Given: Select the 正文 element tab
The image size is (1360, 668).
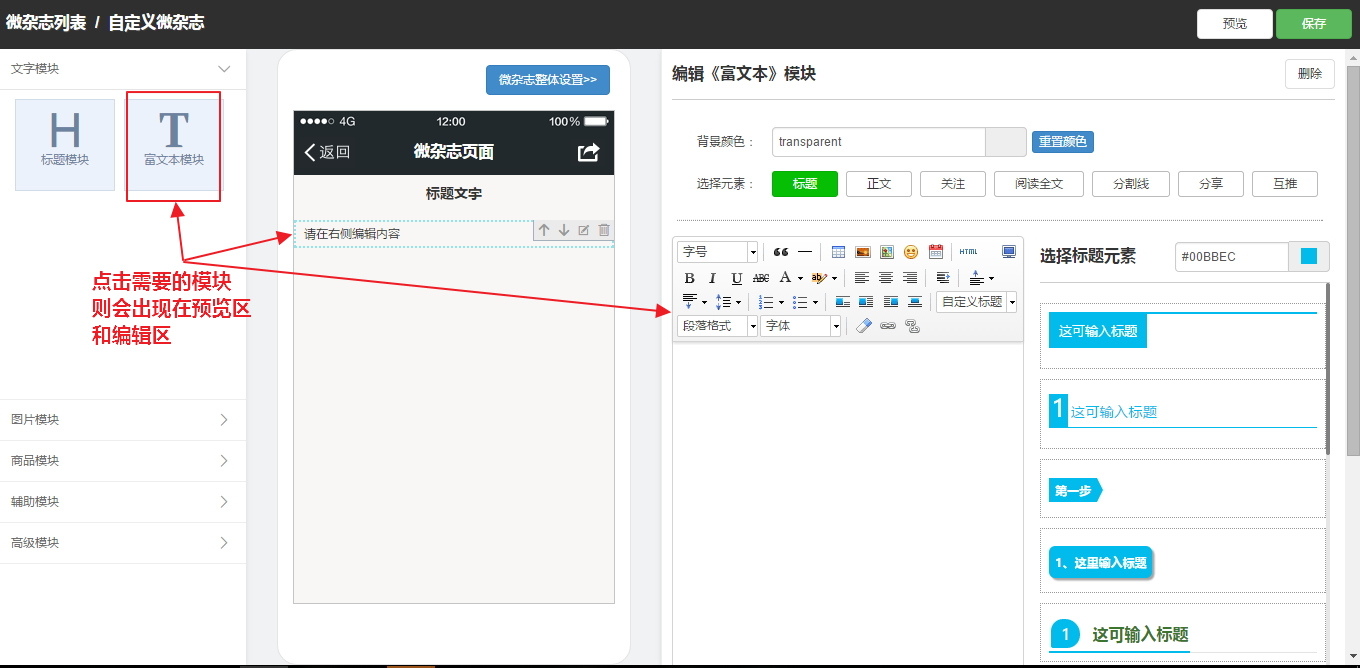Looking at the screenshot, I should (879, 184).
